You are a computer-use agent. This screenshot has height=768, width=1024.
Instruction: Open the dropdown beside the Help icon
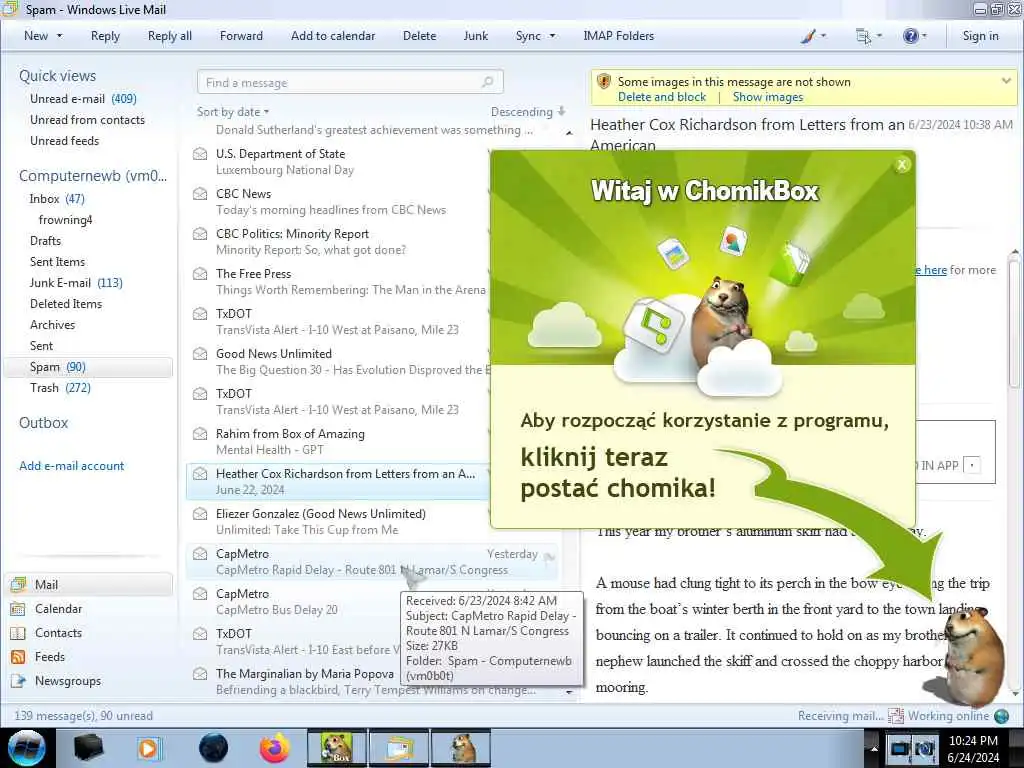(923, 37)
